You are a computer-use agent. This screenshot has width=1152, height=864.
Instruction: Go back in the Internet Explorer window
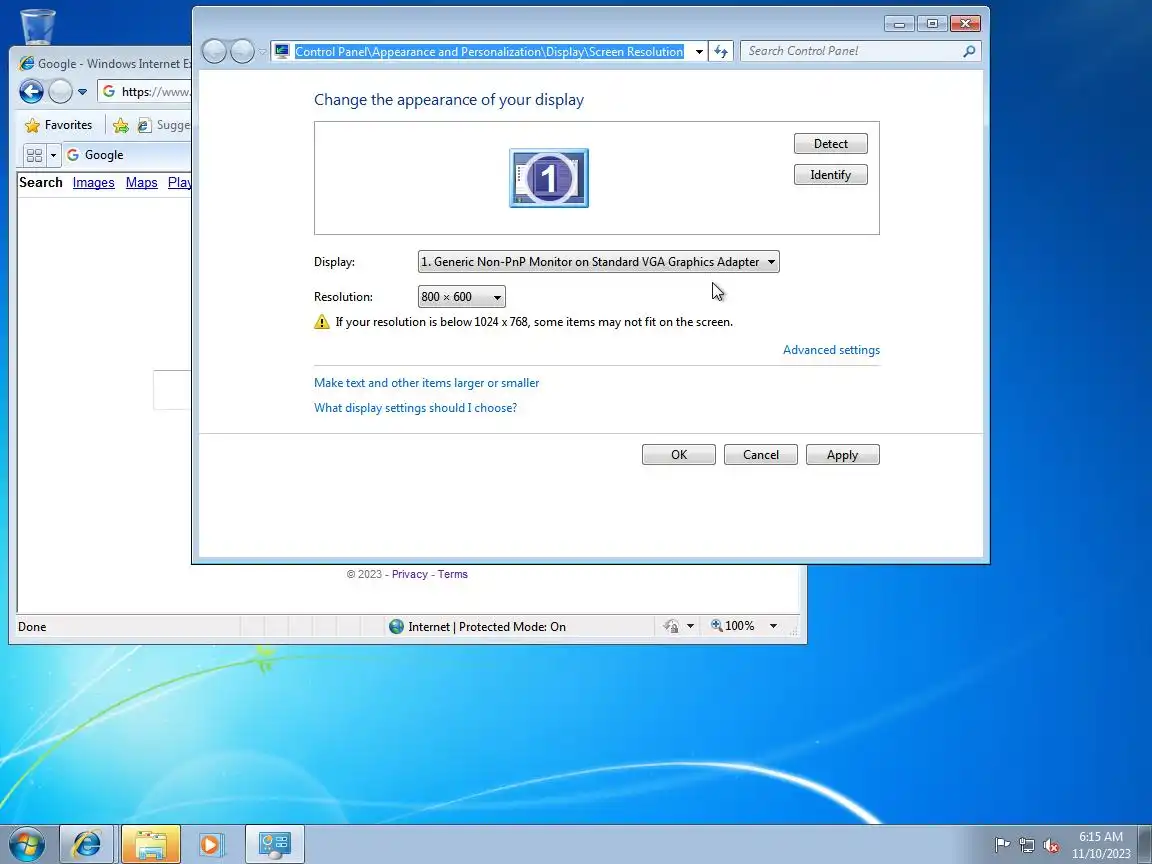click(x=31, y=92)
